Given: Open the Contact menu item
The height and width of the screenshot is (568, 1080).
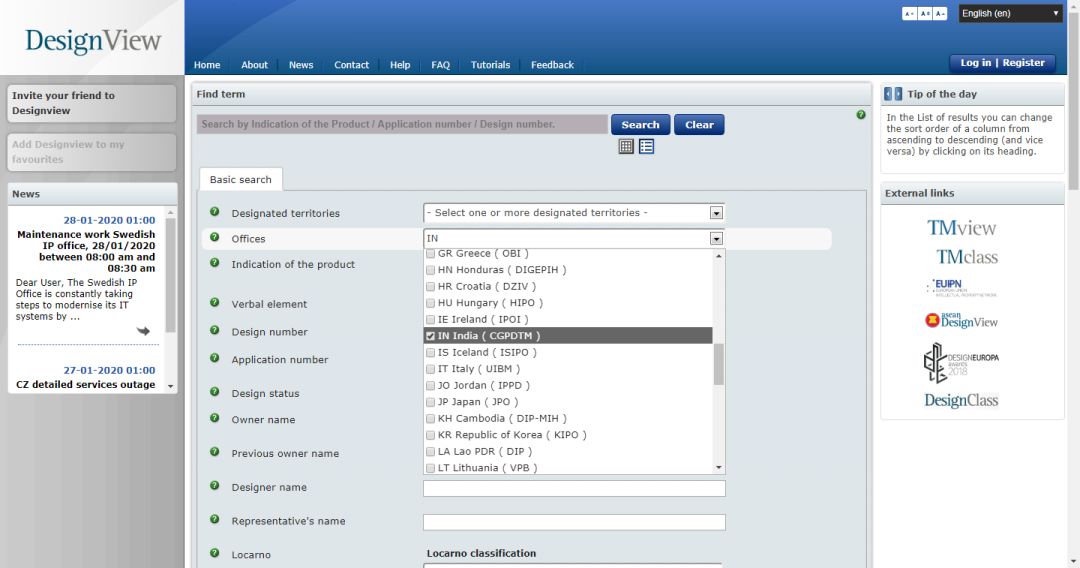Looking at the screenshot, I should (351, 65).
